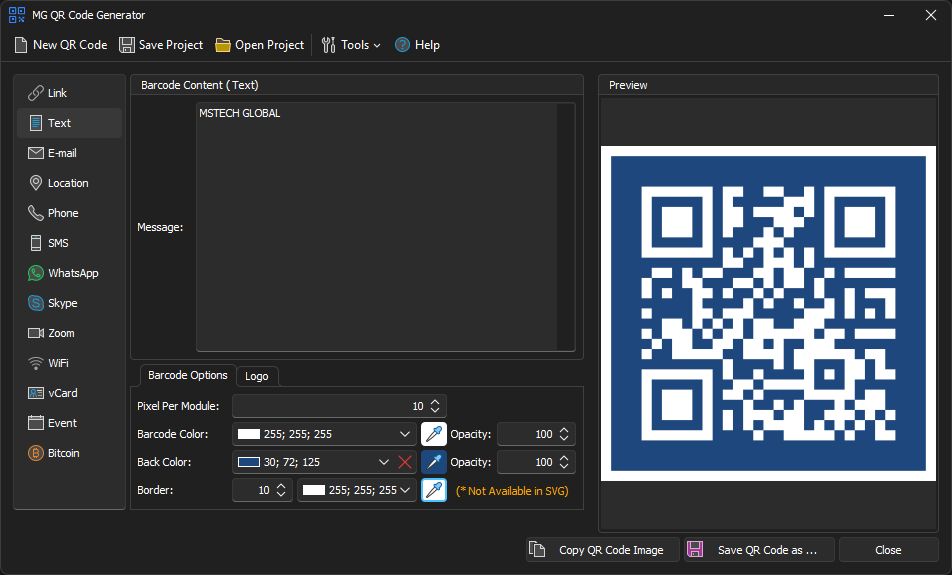This screenshot has height=575, width=952.
Task: Click the white Border color swatch
Action: click(313, 490)
